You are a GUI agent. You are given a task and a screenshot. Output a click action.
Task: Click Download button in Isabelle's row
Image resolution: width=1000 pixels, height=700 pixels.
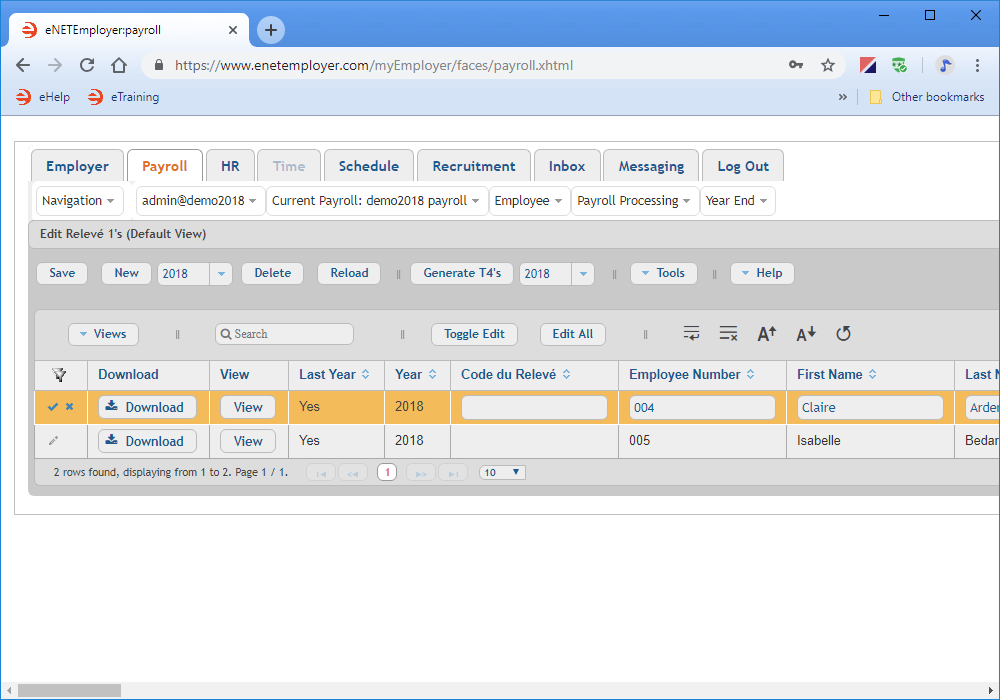147,441
